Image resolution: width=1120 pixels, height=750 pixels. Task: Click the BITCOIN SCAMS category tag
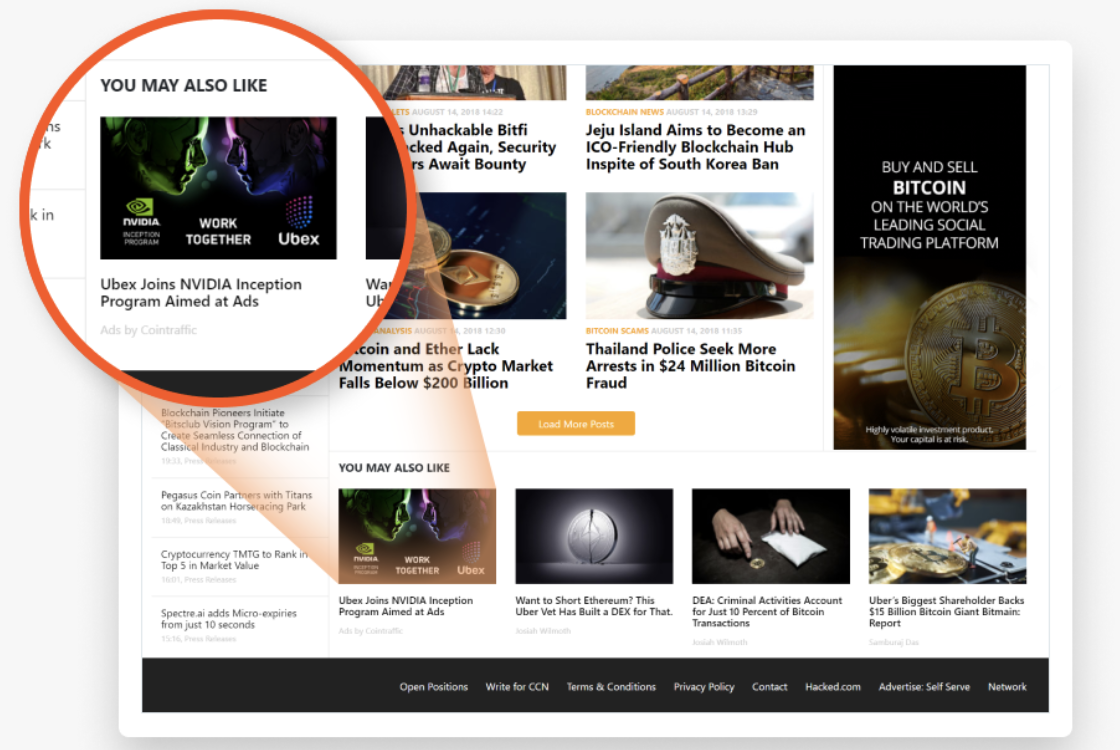coord(617,331)
